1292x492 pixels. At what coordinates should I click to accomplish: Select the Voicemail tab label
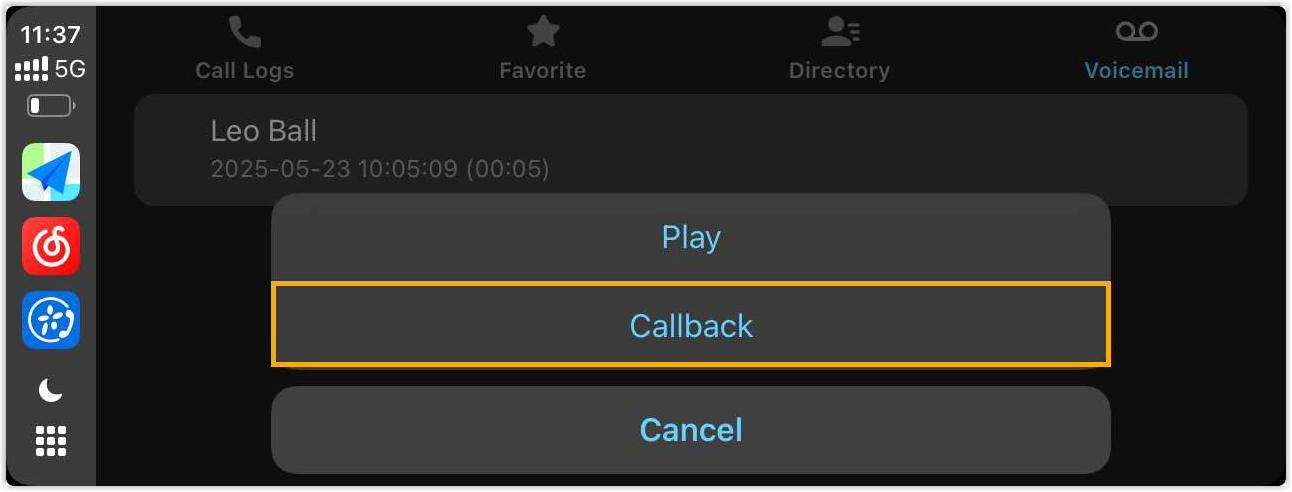click(x=1136, y=71)
